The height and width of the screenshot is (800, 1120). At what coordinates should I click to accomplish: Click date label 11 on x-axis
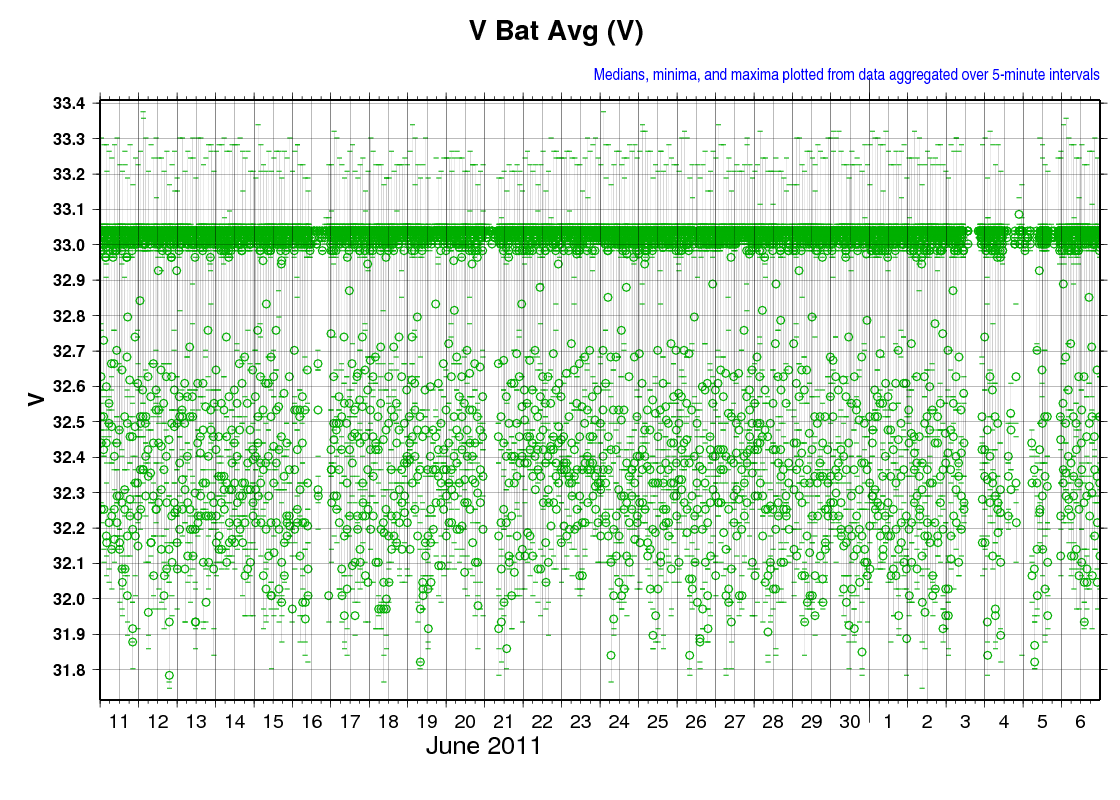click(x=119, y=721)
